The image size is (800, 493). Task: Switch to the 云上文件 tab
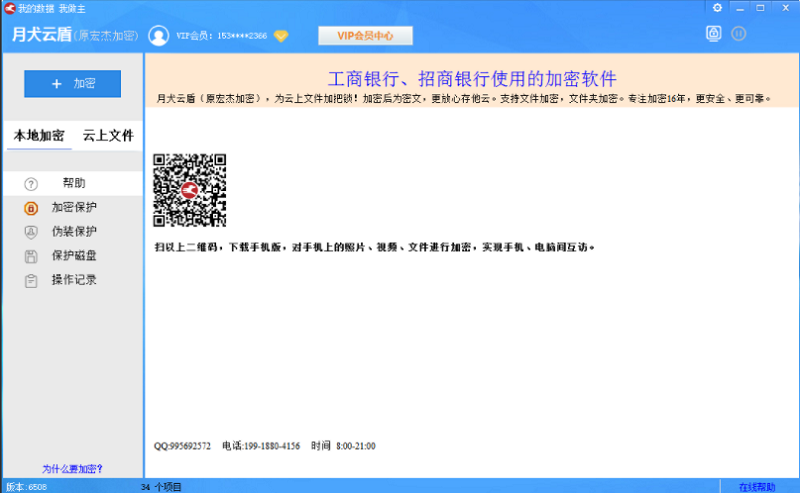click(x=107, y=136)
